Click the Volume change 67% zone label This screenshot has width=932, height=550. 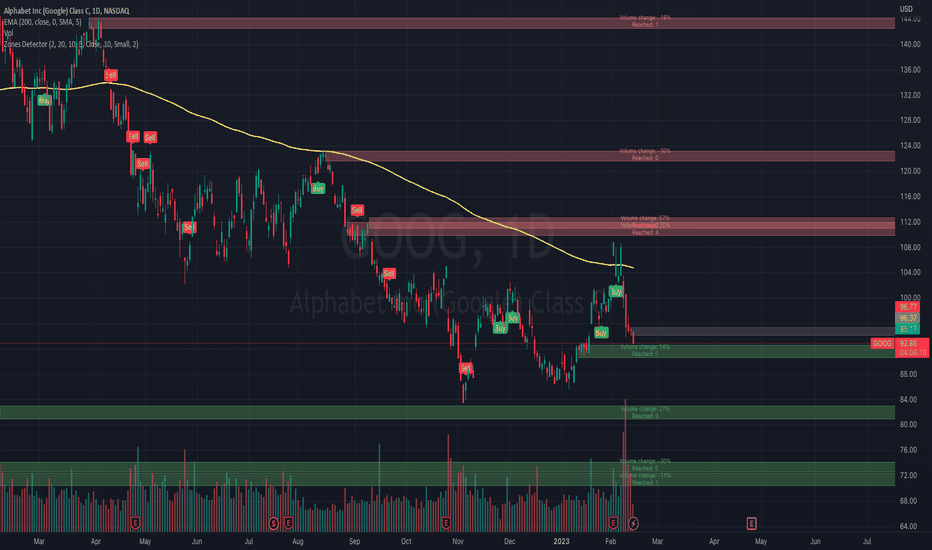tap(645, 218)
